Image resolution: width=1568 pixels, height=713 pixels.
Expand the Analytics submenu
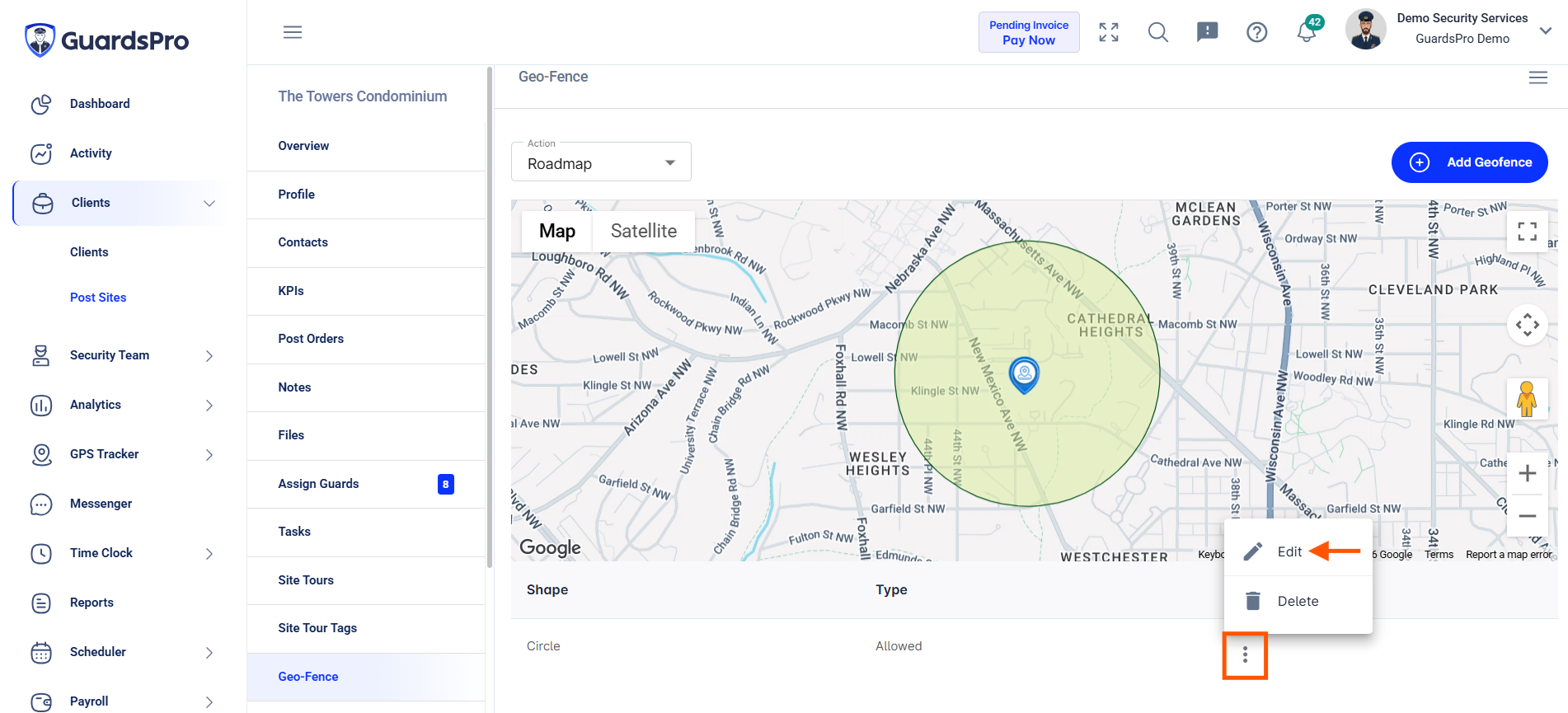209,406
